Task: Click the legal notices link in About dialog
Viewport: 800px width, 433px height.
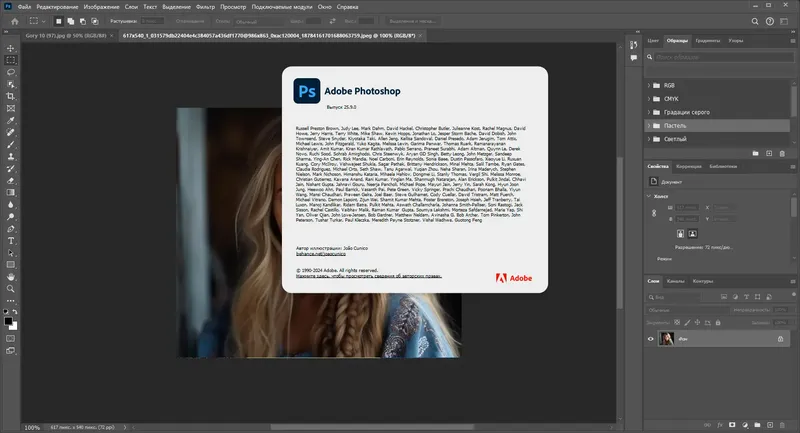Action: tap(369, 276)
